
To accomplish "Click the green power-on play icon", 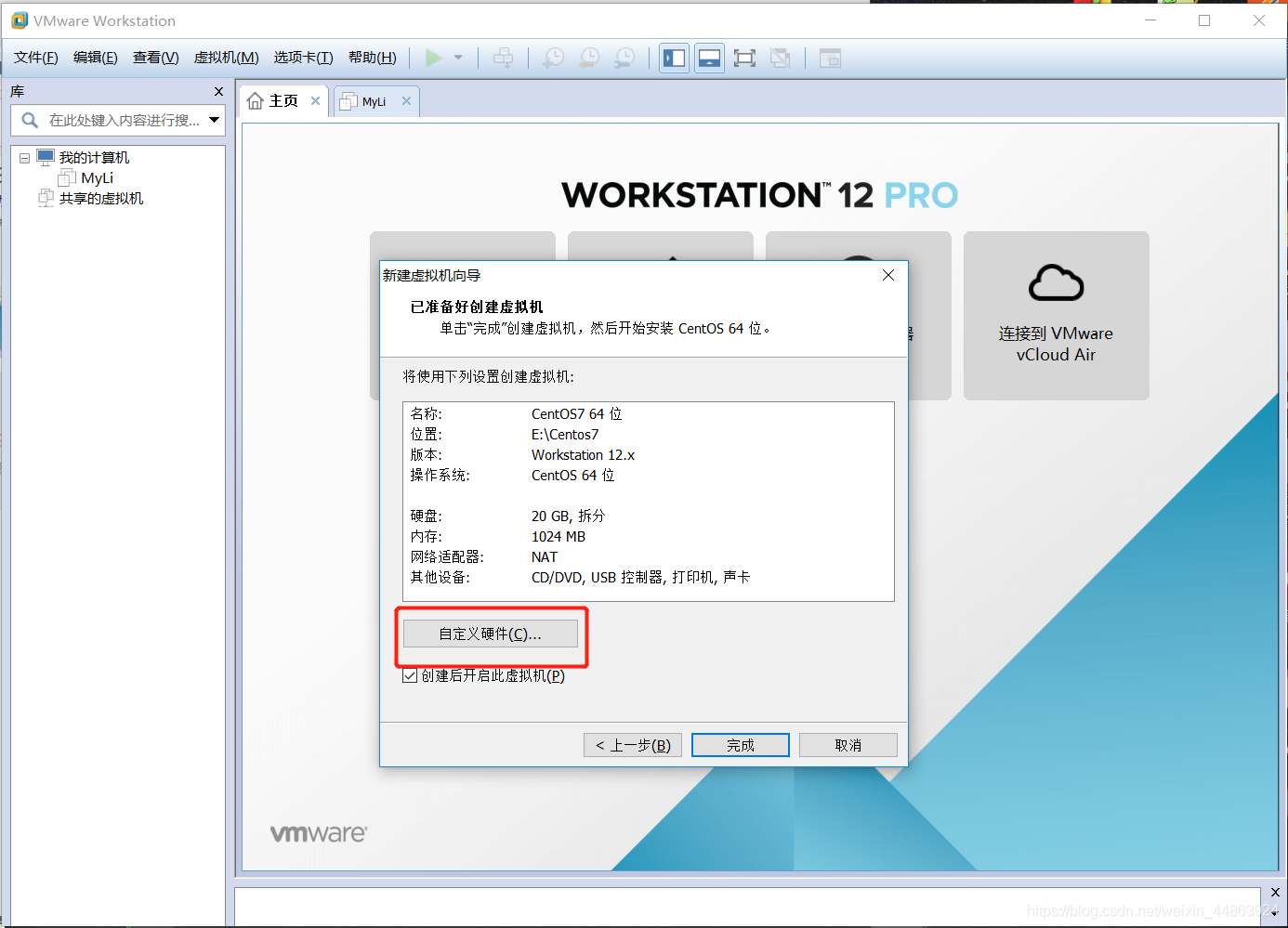I will 433,58.
